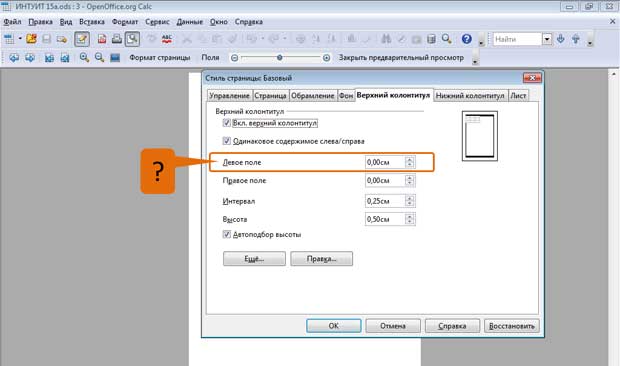Switch to the Фон tab
The width and height of the screenshot is (620, 366).
point(346,96)
